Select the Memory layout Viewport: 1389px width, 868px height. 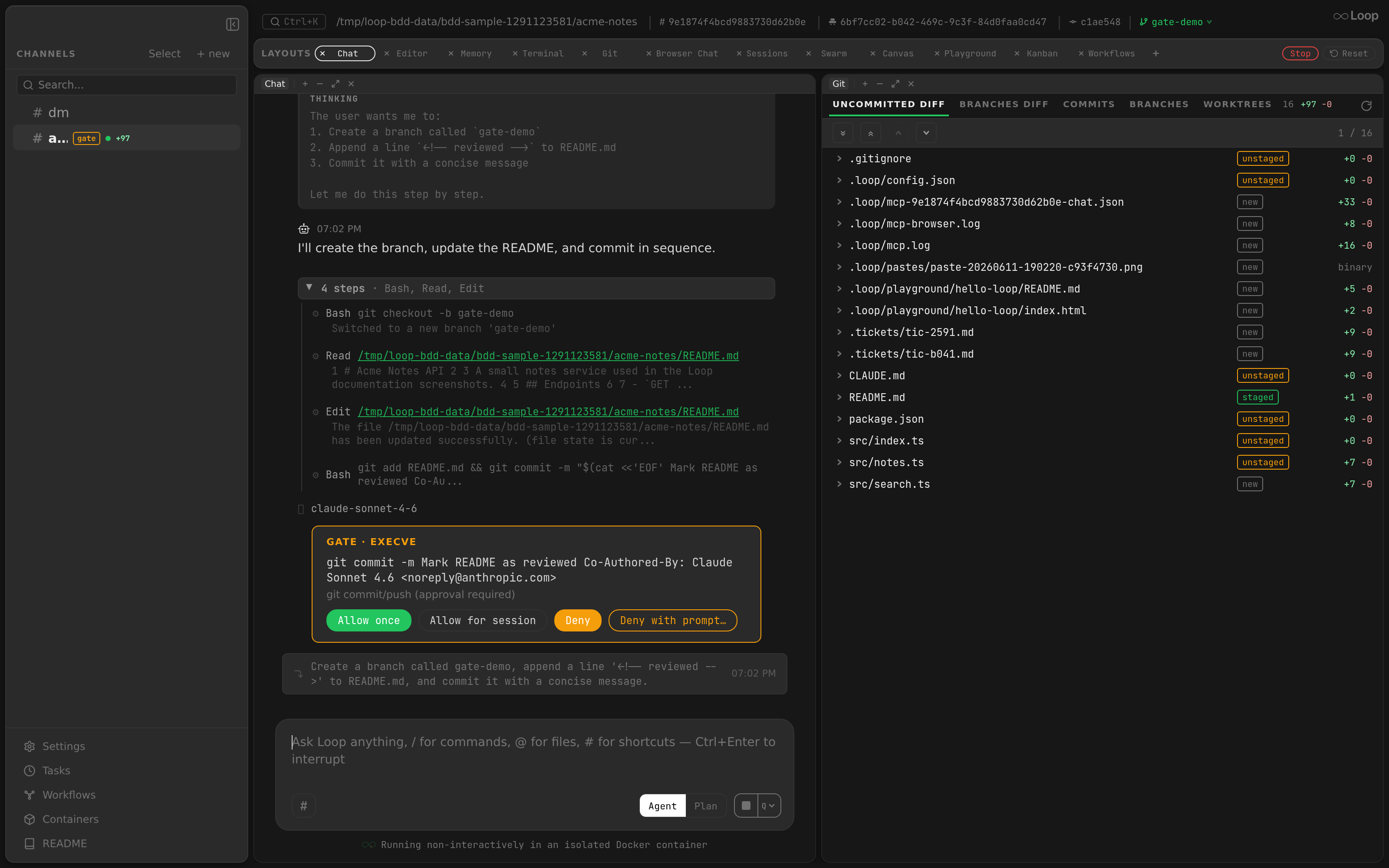(476, 53)
